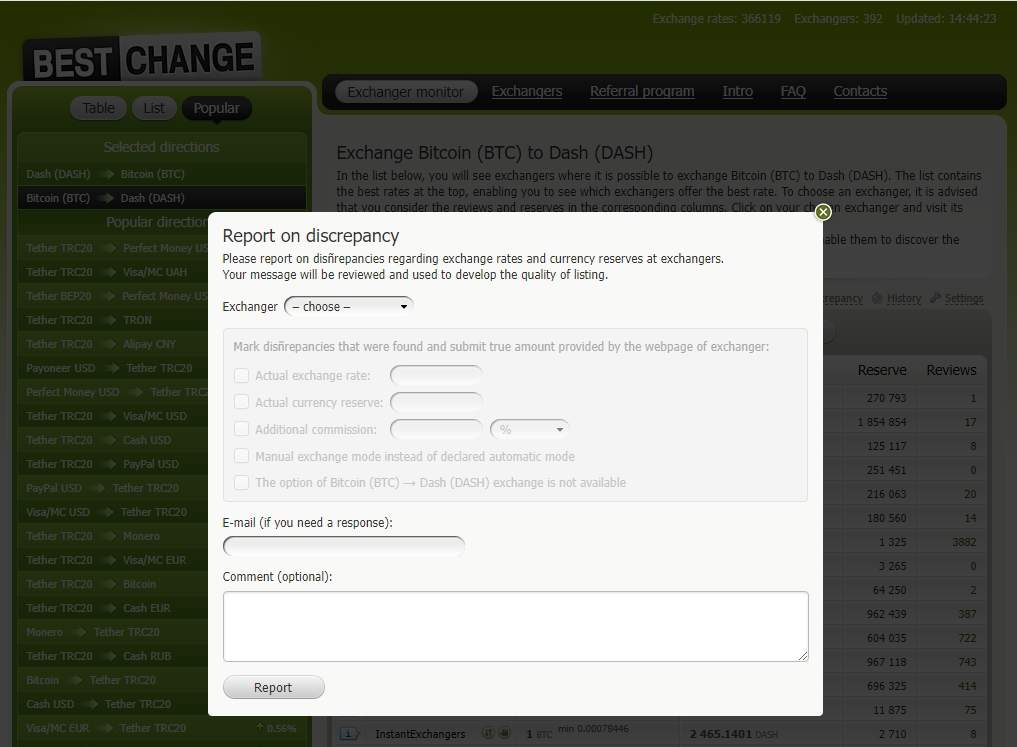Sort by the Reviews column header
1017x747 pixels.
click(951, 370)
